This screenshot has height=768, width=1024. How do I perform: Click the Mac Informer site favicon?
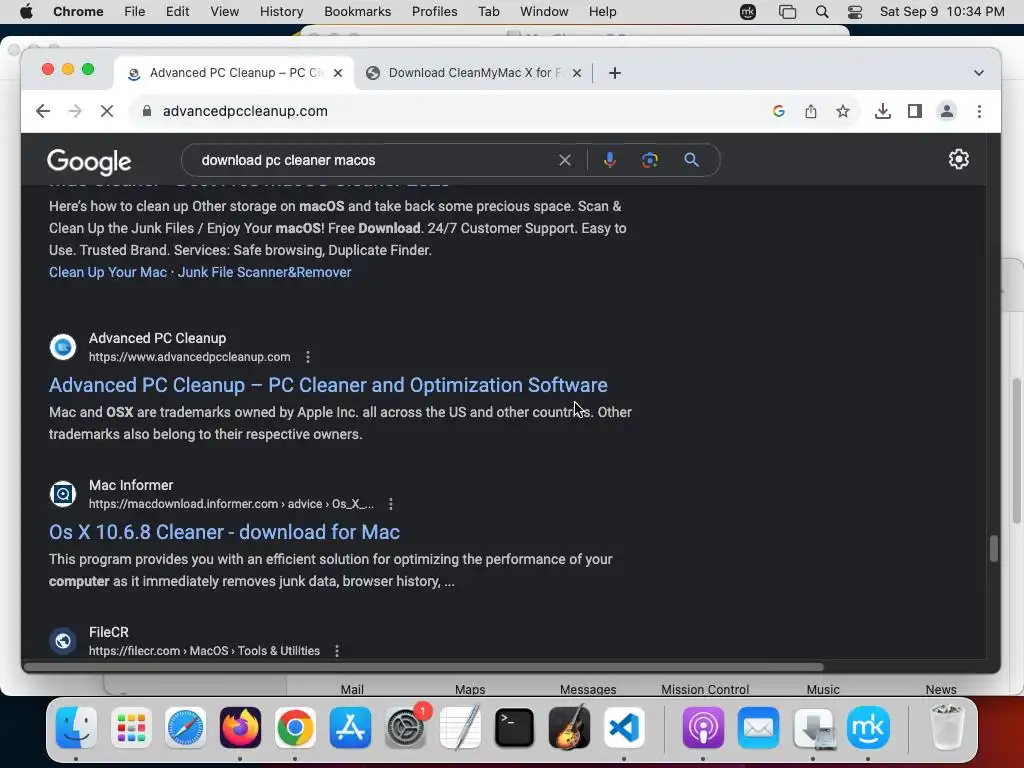[63, 494]
